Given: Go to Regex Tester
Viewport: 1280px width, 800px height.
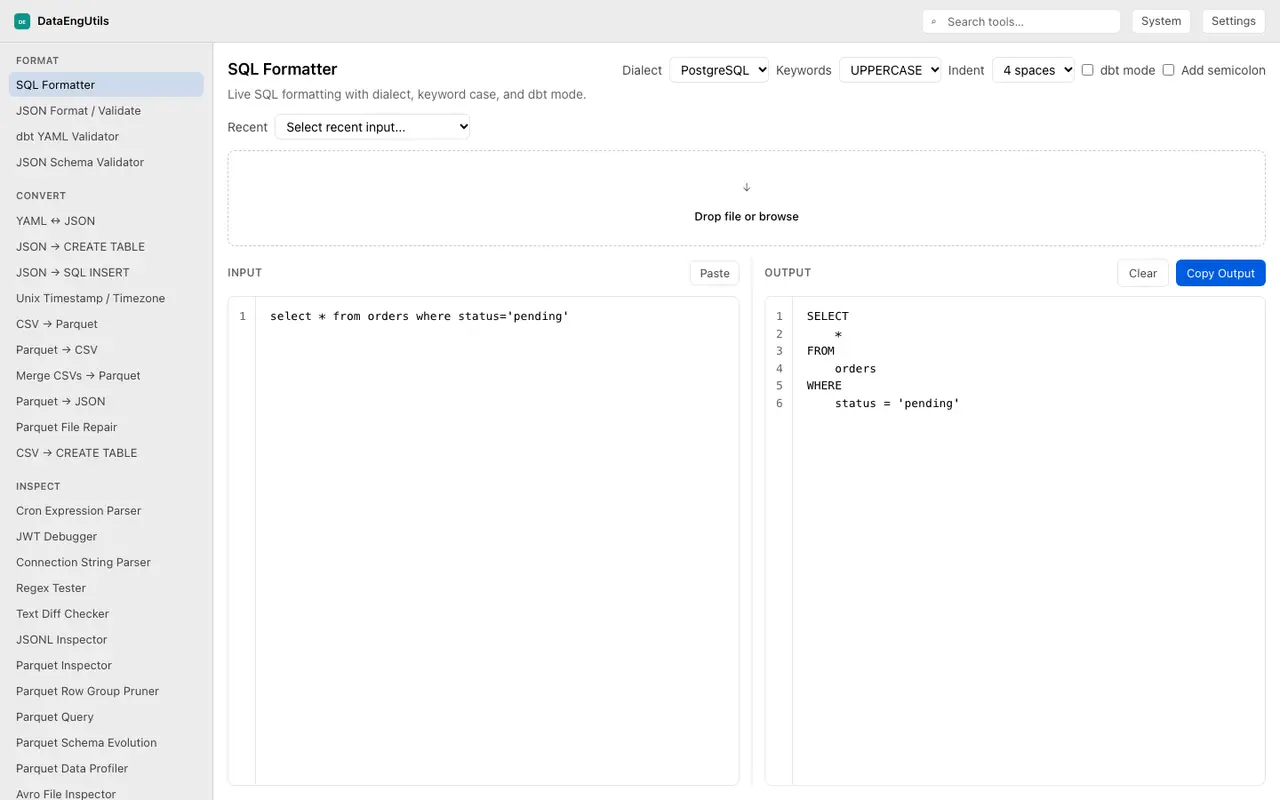Looking at the screenshot, I should point(106,588).
